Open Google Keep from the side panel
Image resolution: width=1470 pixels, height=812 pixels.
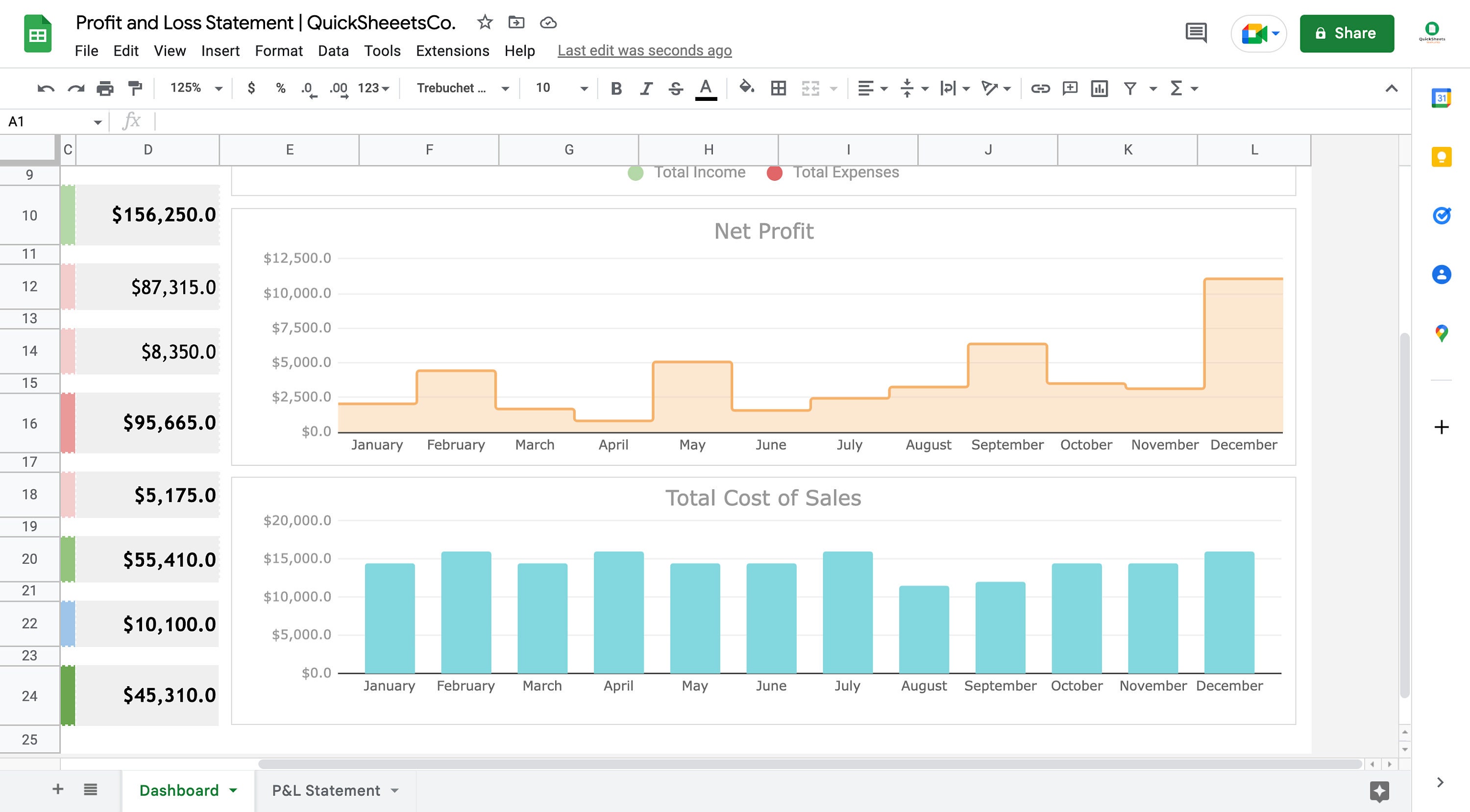1442,157
